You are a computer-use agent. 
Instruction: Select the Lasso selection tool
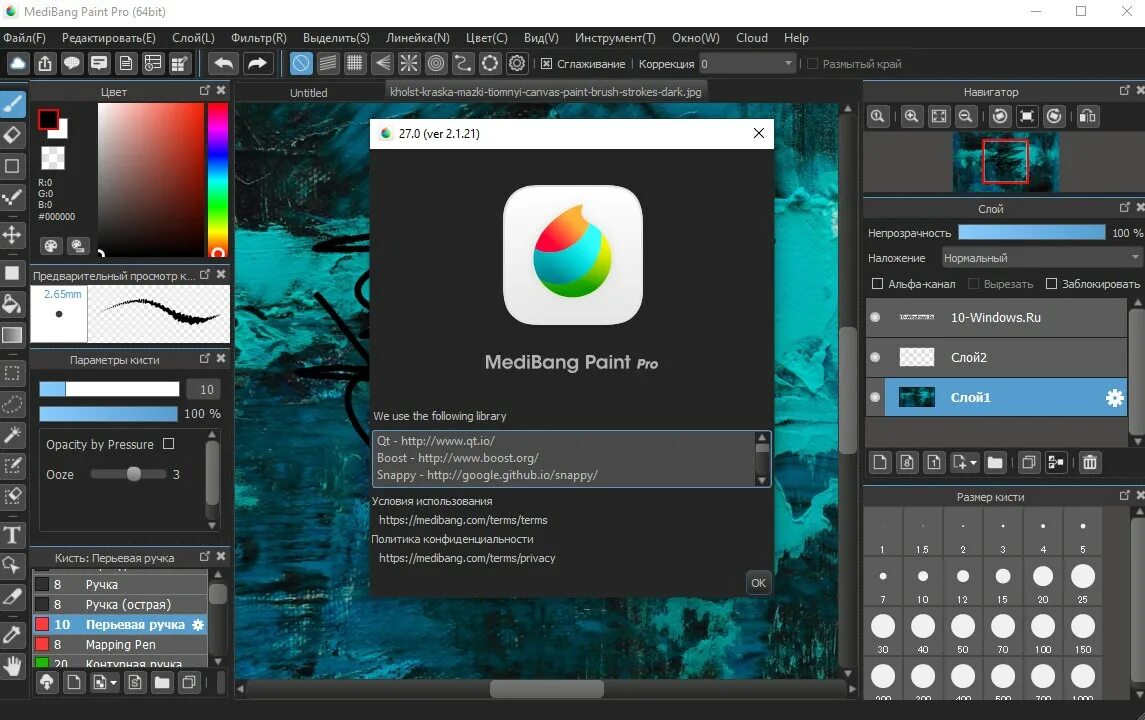pyautogui.click(x=12, y=404)
